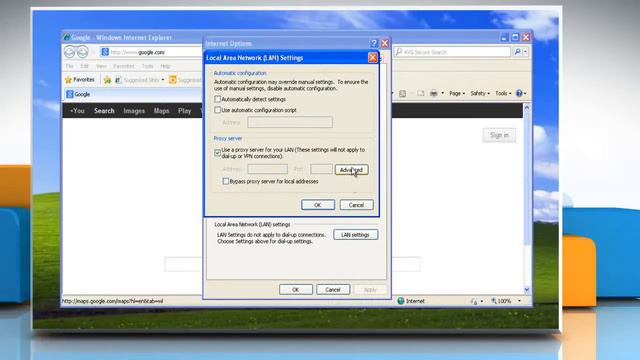Open the Images link on Google bar

coord(134,111)
